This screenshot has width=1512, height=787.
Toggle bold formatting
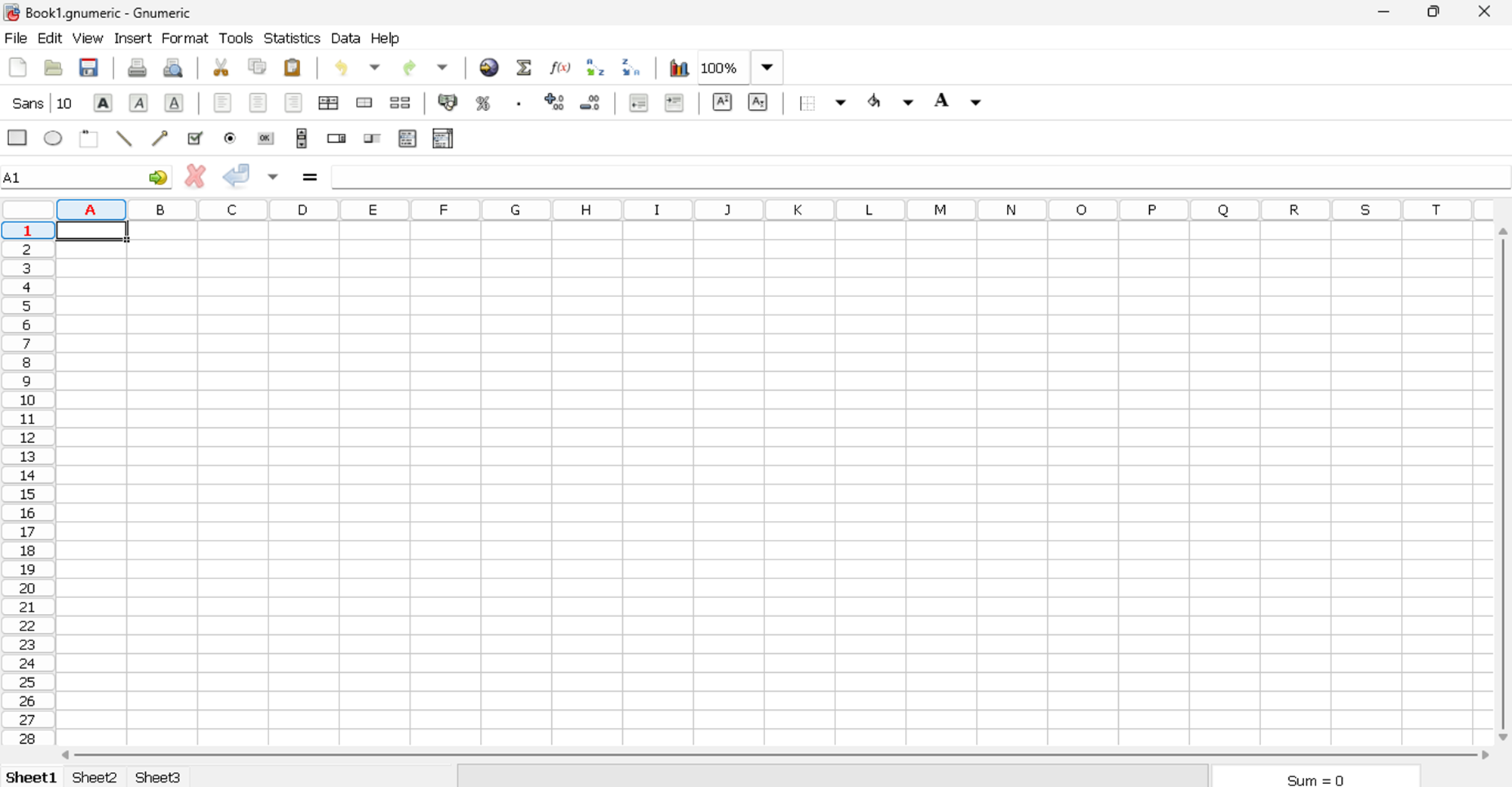point(103,103)
